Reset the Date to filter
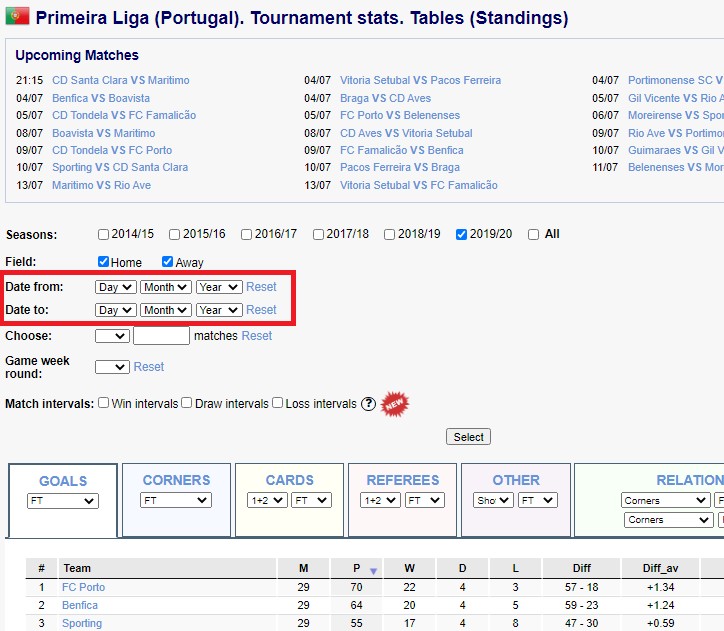Screen dimensions: 724x631 261,310
